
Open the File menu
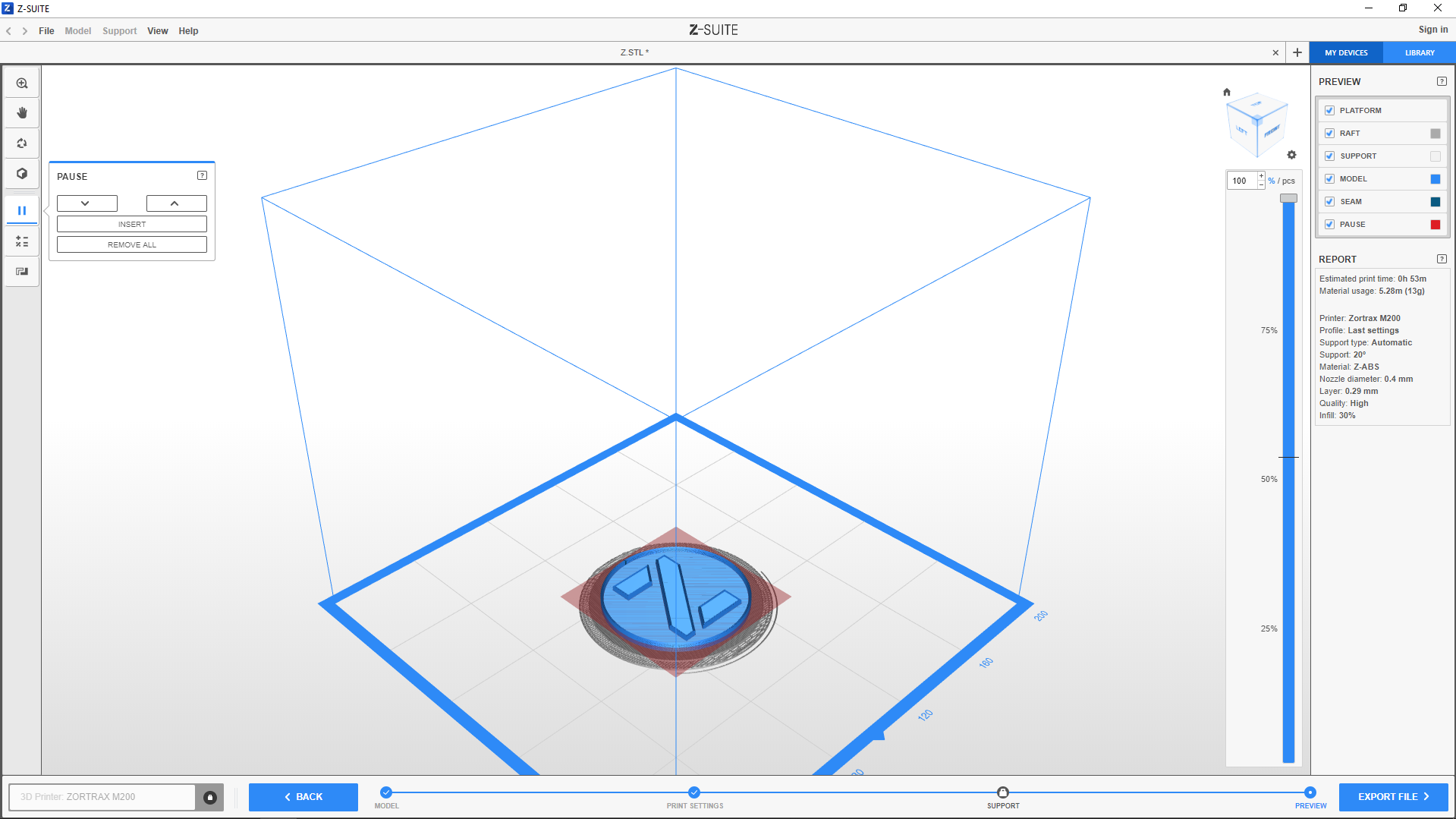46,31
